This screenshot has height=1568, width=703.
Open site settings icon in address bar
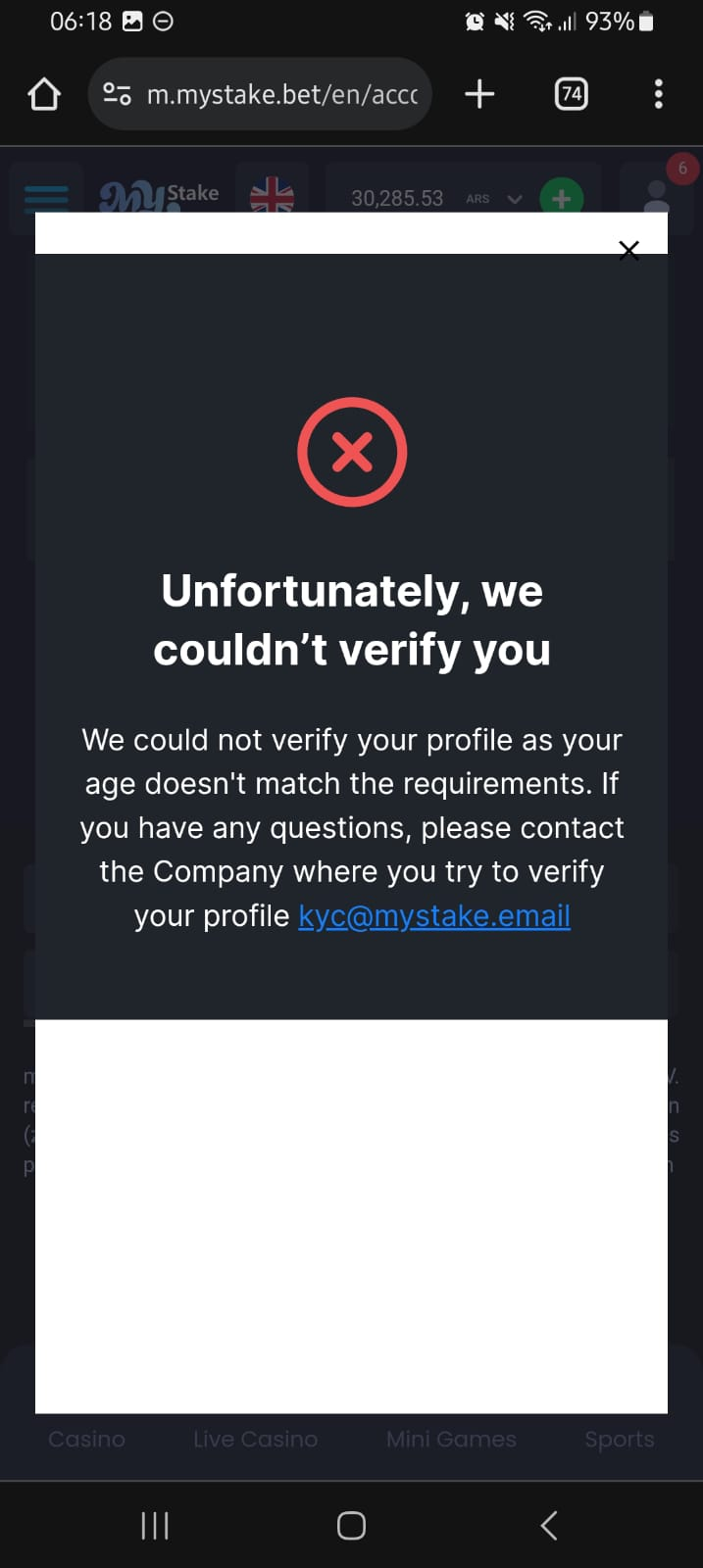[117, 94]
